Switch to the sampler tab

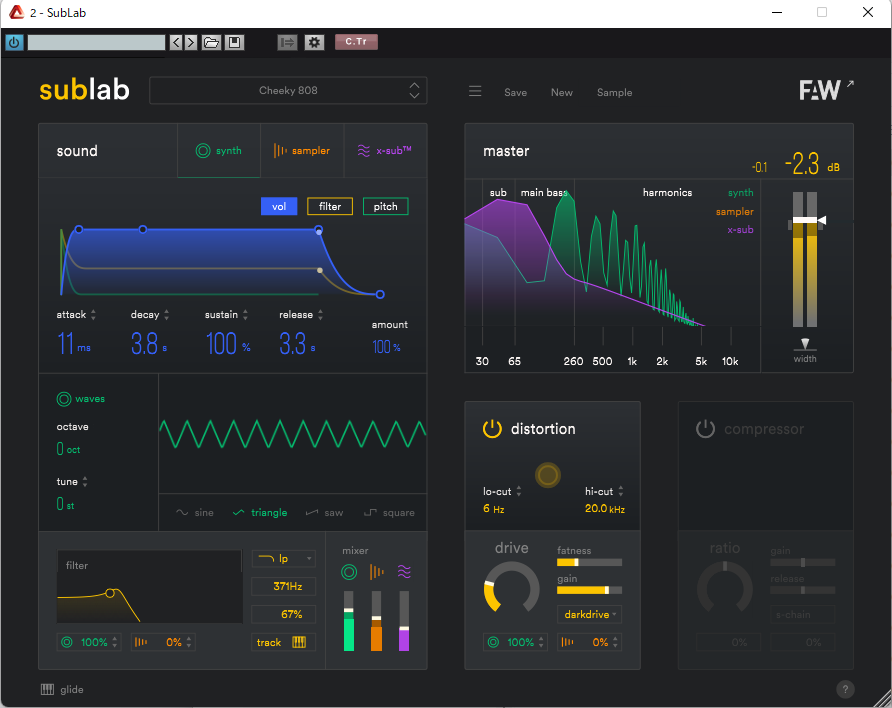(302, 151)
